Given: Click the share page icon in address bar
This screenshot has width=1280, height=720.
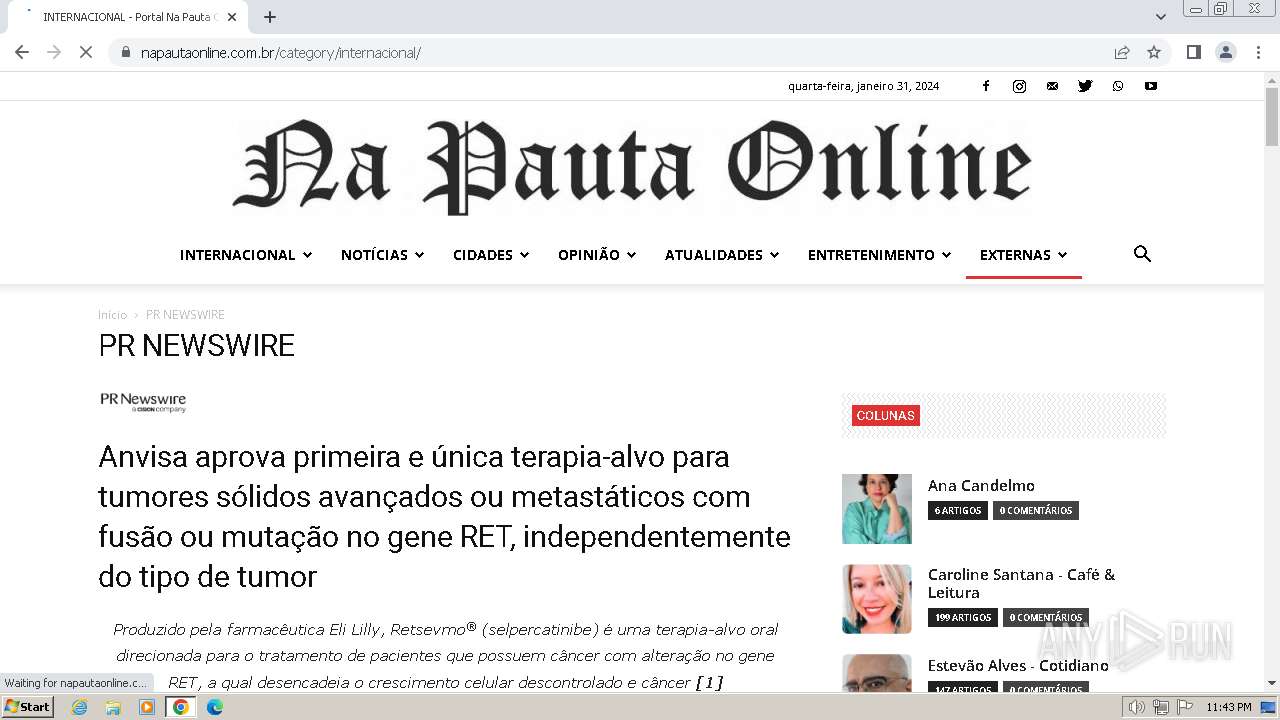Looking at the screenshot, I should point(1122,52).
